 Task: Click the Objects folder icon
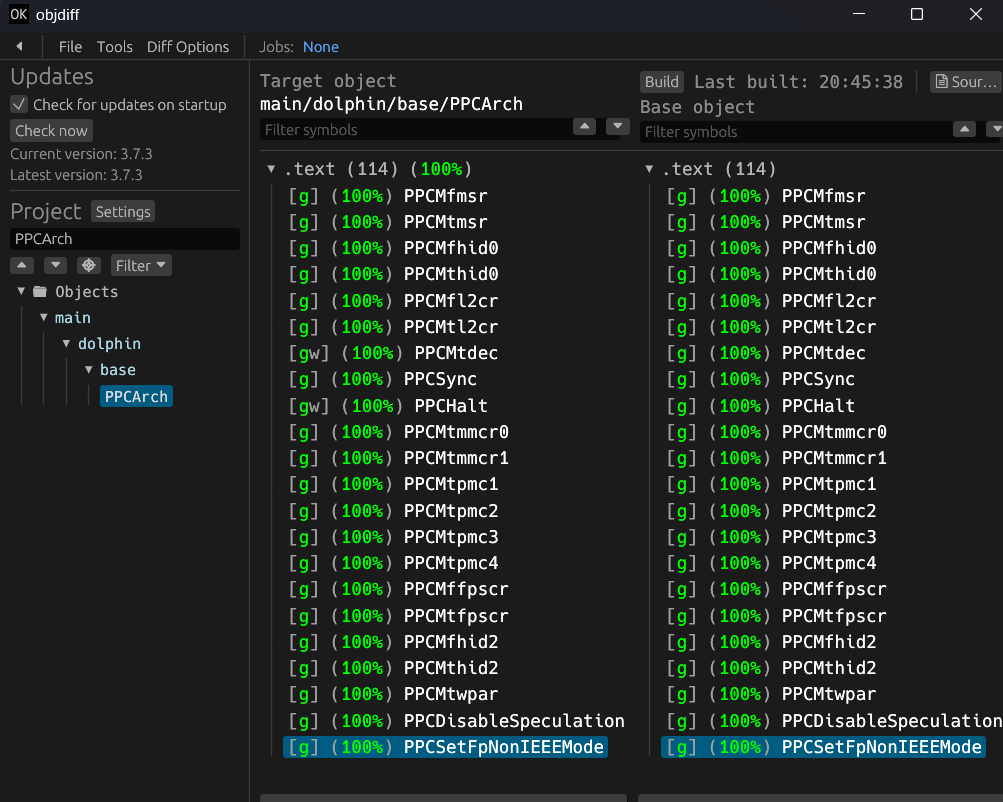click(x=40, y=292)
